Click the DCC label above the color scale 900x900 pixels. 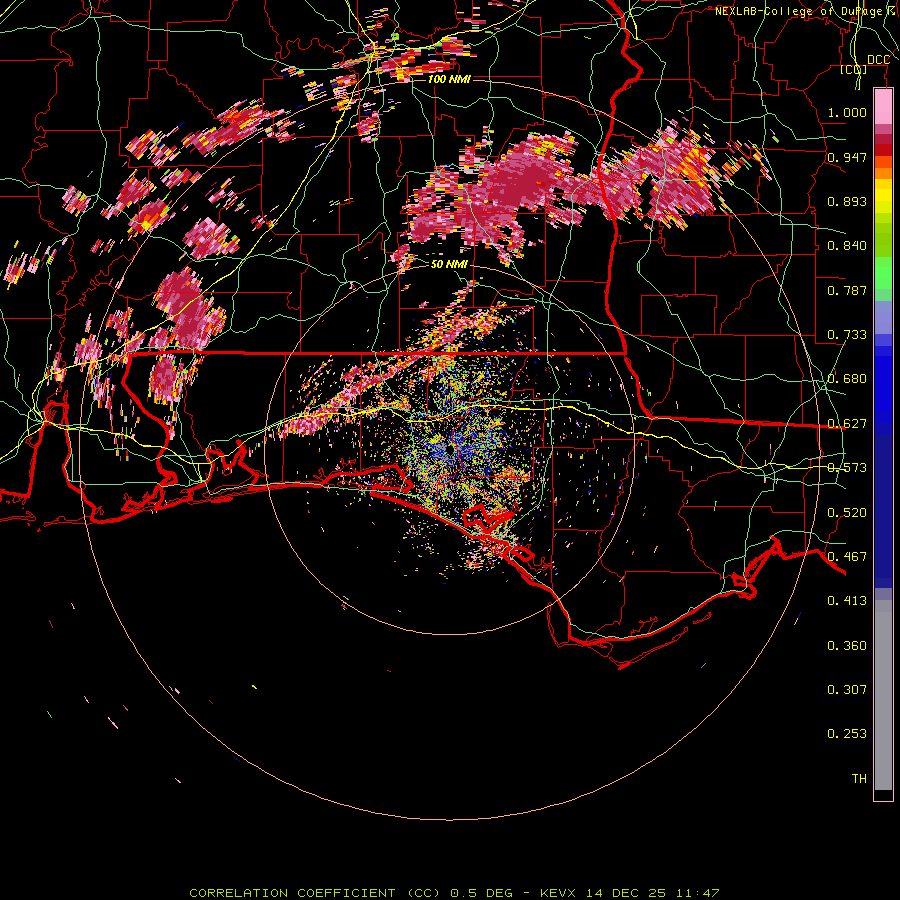[878, 60]
